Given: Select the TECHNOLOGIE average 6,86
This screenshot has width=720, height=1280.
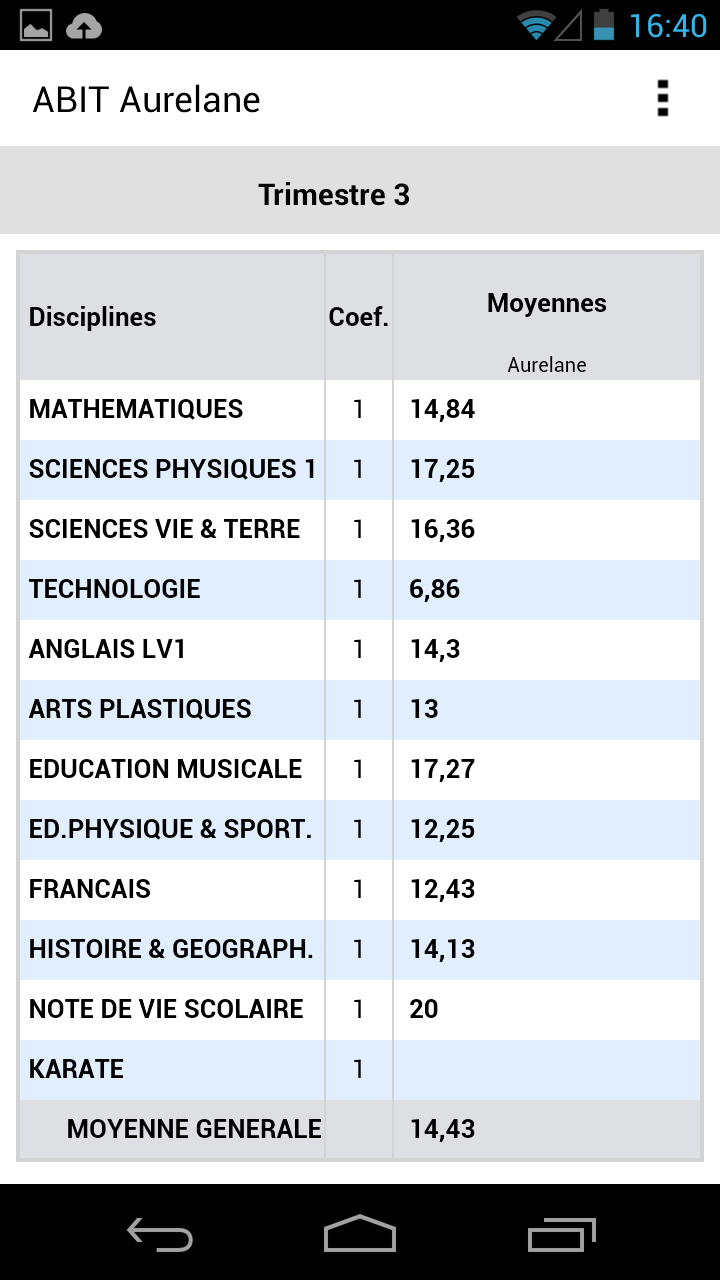Looking at the screenshot, I should click(435, 589).
